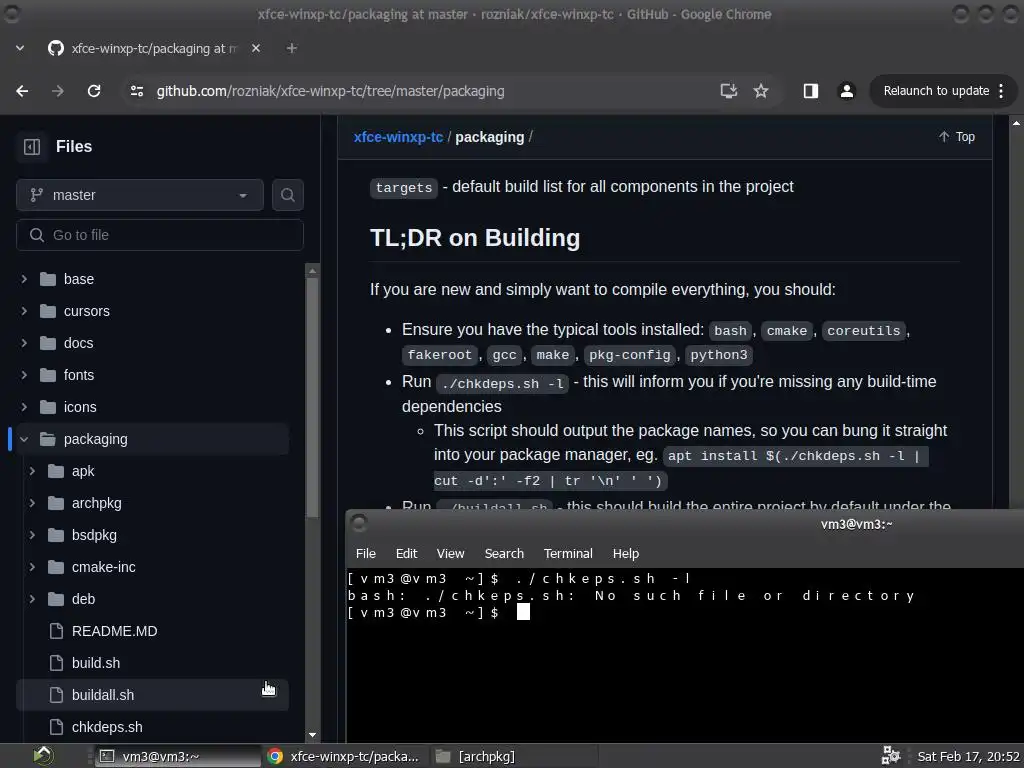Screen dimensions: 1024x768
Task: Open the Chrome profile avatar
Action: click(x=847, y=91)
